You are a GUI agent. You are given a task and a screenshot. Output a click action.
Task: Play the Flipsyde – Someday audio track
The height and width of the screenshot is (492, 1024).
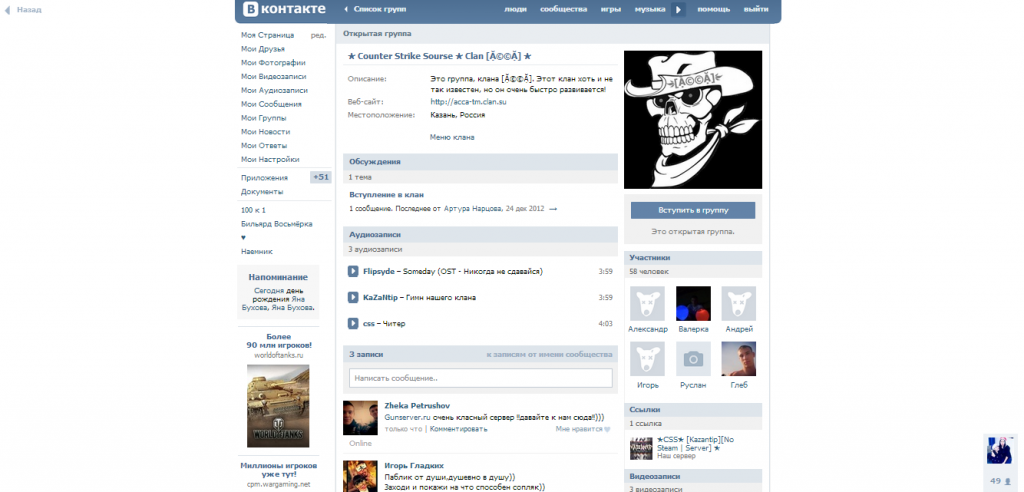[353, 271]
